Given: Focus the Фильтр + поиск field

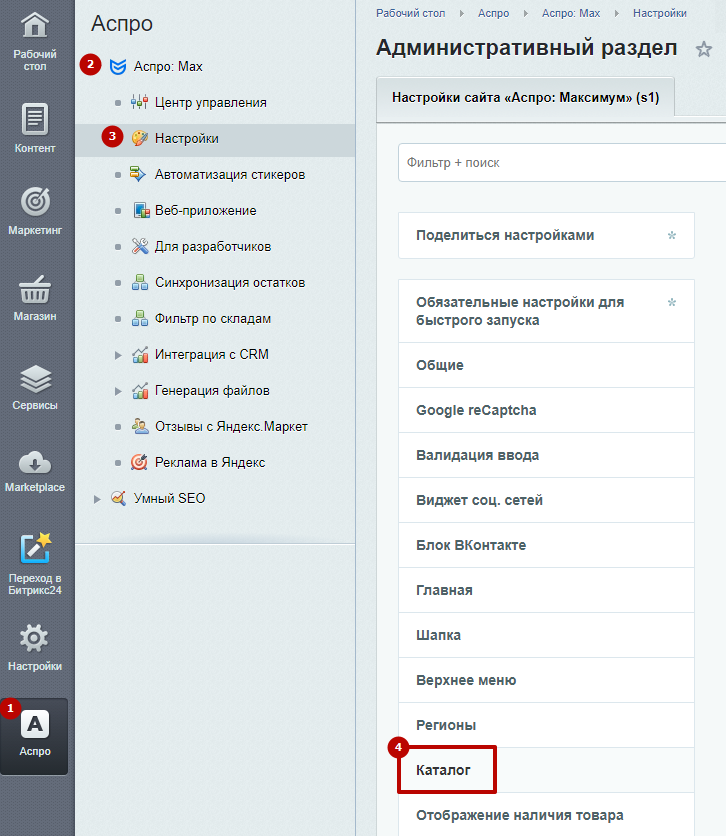Looking at the screenshot, I should click(x=562, y=163).
